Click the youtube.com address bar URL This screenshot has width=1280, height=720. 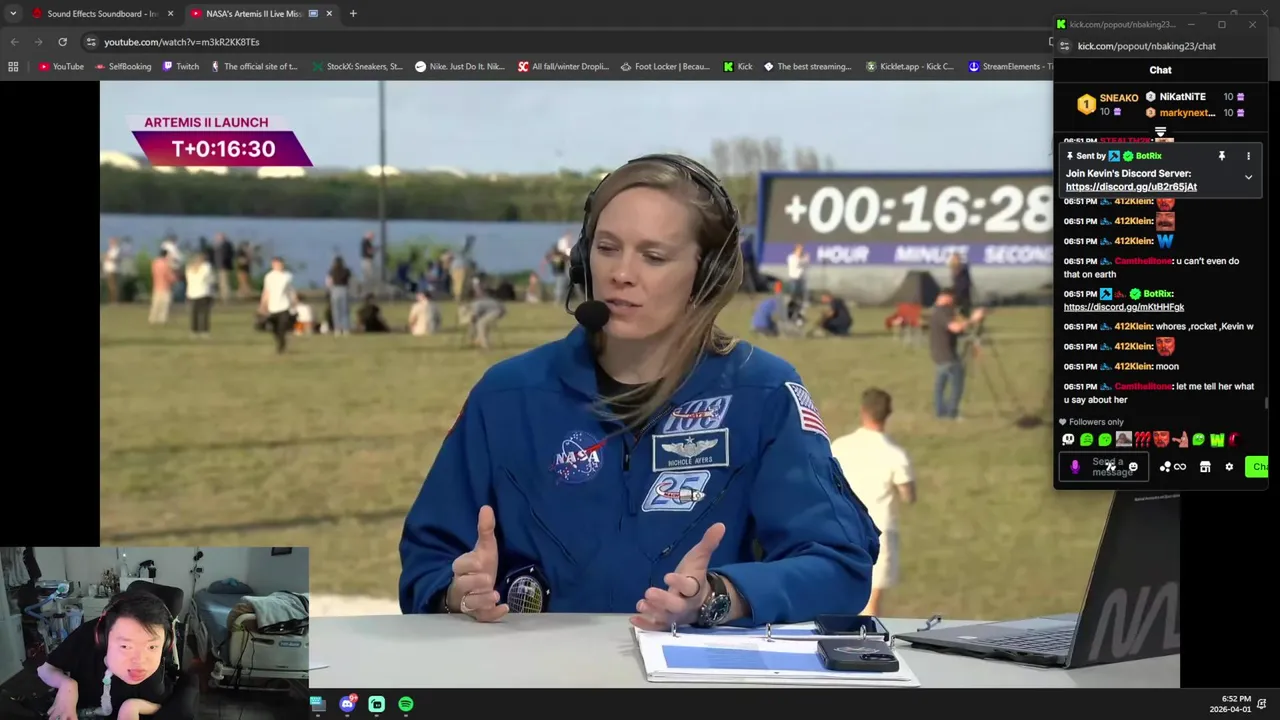pyautogui.click(x=181, y=42)
